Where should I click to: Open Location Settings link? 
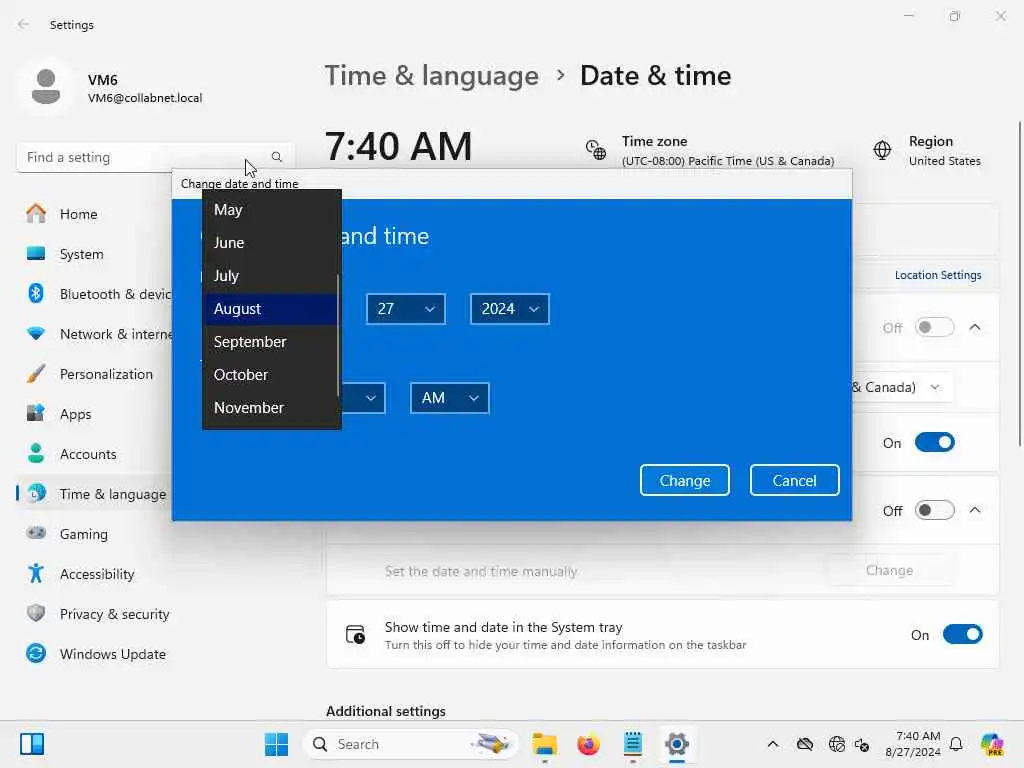[938, 275]
